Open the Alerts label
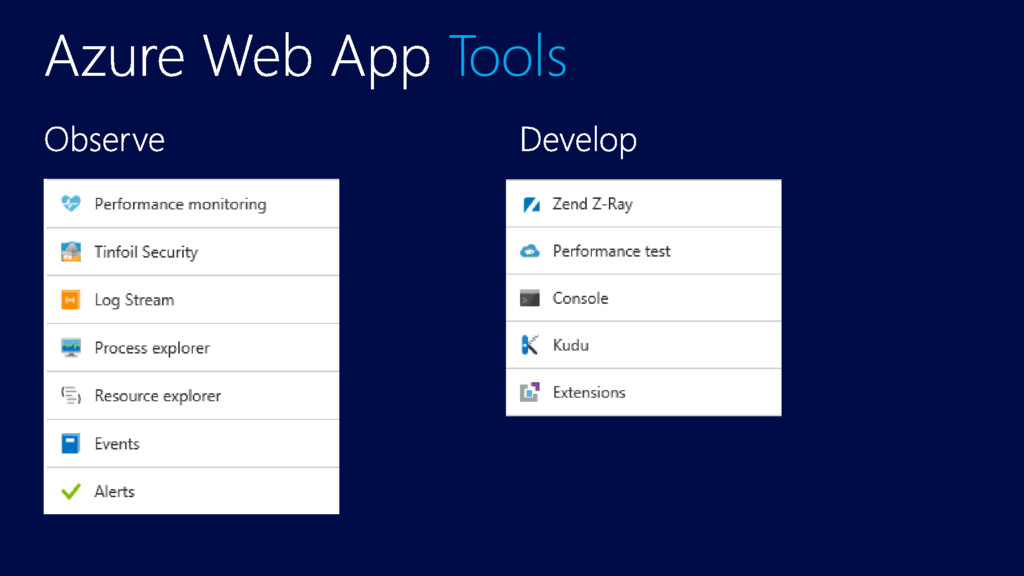Image resolution: width=1024 pixels, height=576 pixels. pos(114,492)
